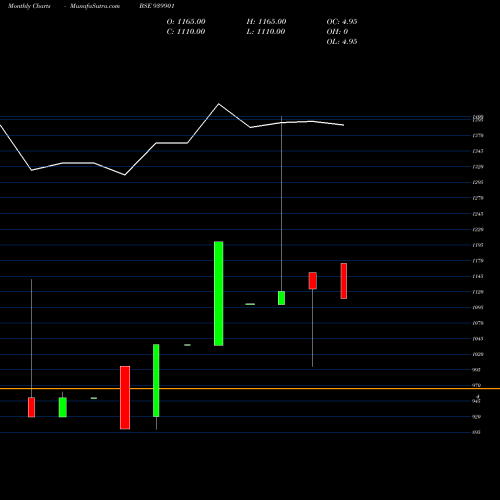Click the 1145 price axis label
This screenshot has height=500, width=500.
pos(478,276)
